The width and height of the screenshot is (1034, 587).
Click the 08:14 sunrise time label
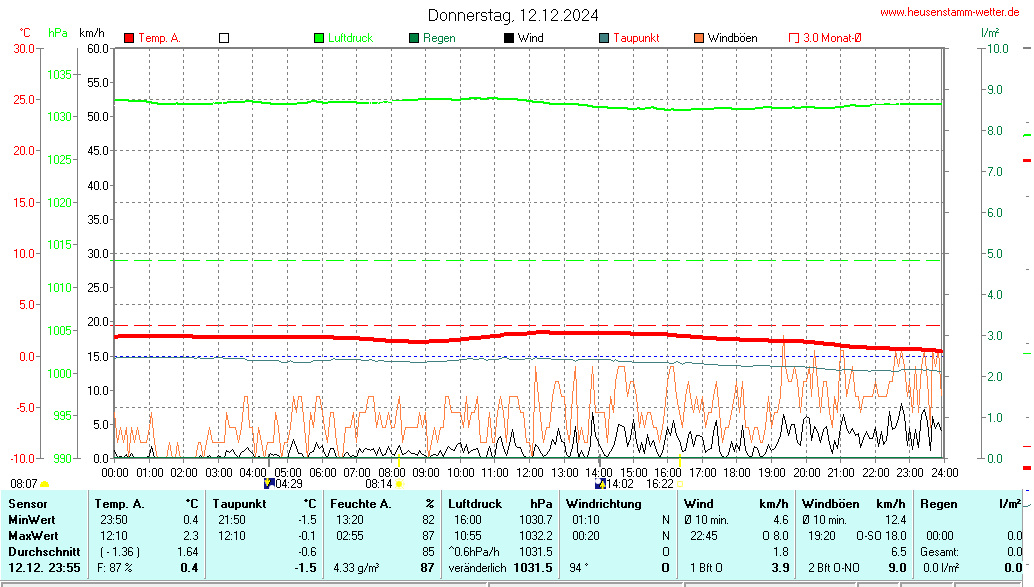tap(378, 483)
